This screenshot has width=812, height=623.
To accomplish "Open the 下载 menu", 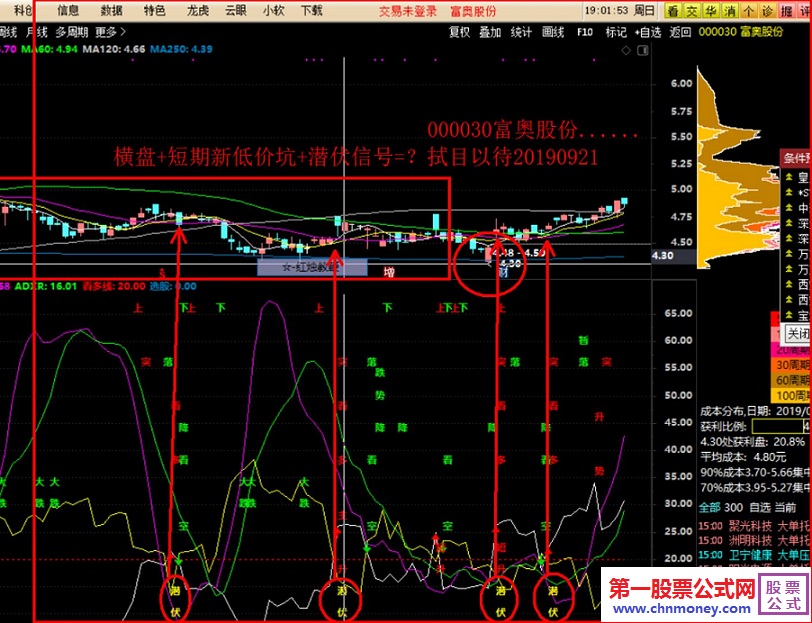I will click(312, 10).
